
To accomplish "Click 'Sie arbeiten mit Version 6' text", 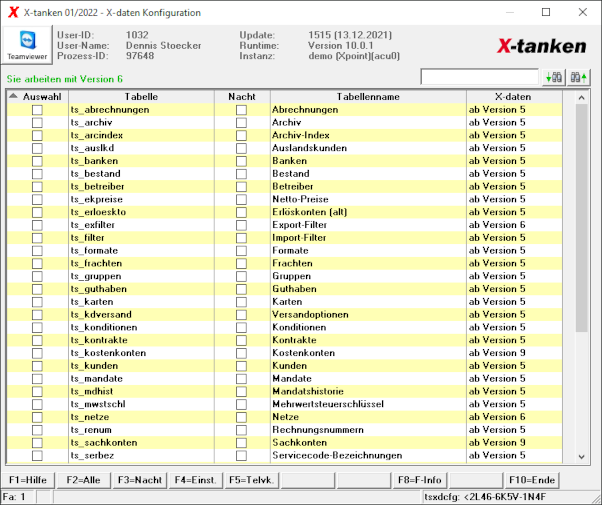I will pos(64,79).
